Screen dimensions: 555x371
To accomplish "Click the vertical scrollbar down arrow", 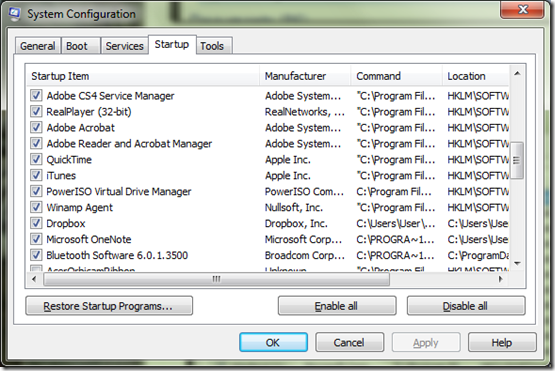I will coord(517,263).
